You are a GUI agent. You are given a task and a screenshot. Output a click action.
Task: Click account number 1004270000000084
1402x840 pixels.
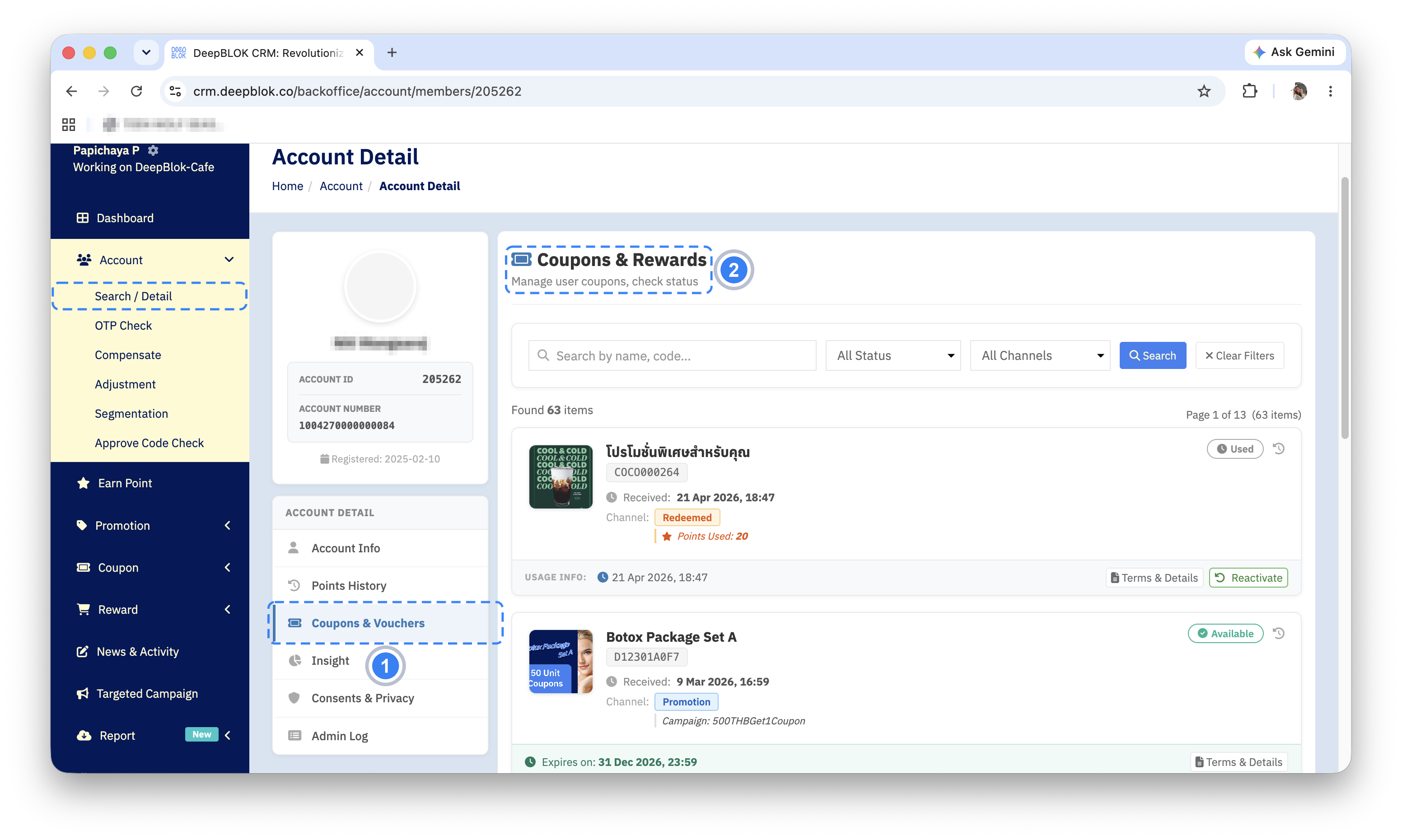click(x=346, y=426)
